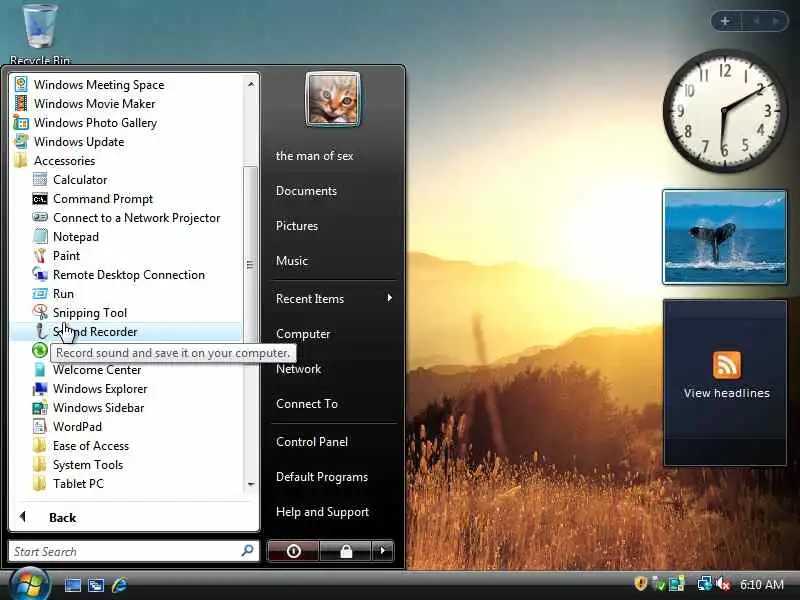Image resolution: width=800 pixels, height=600 pixels.
Task: Click the RSS feed headlines icon
Action: (x=727, y=364)
